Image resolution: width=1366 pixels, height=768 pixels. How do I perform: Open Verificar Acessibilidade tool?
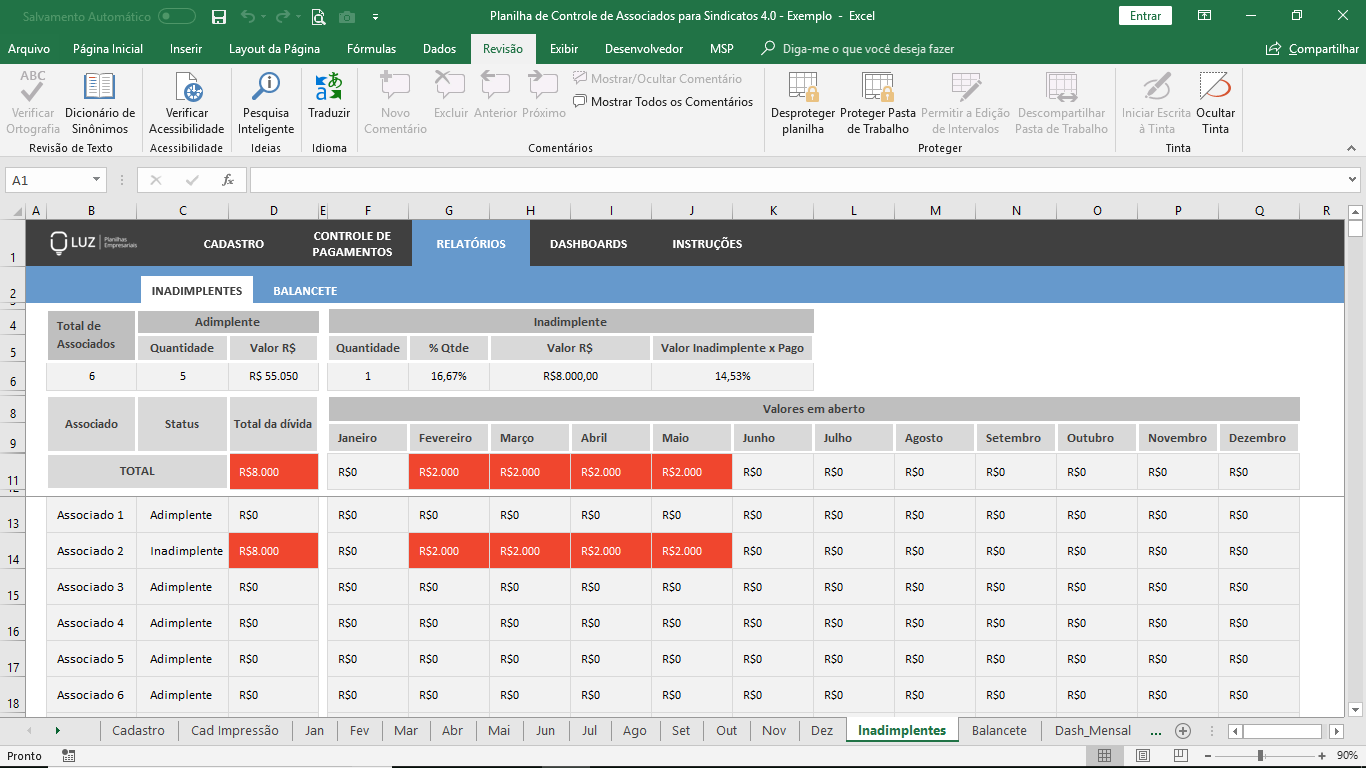click(x=187, y=88)
